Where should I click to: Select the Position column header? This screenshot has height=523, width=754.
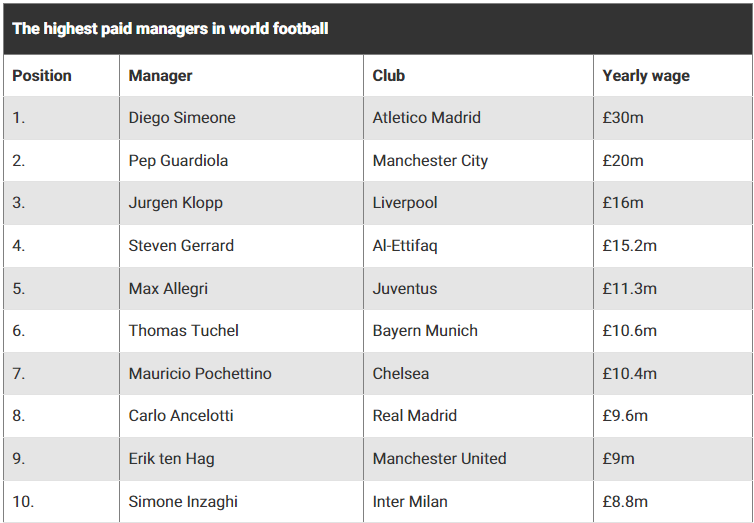[42, 75]
